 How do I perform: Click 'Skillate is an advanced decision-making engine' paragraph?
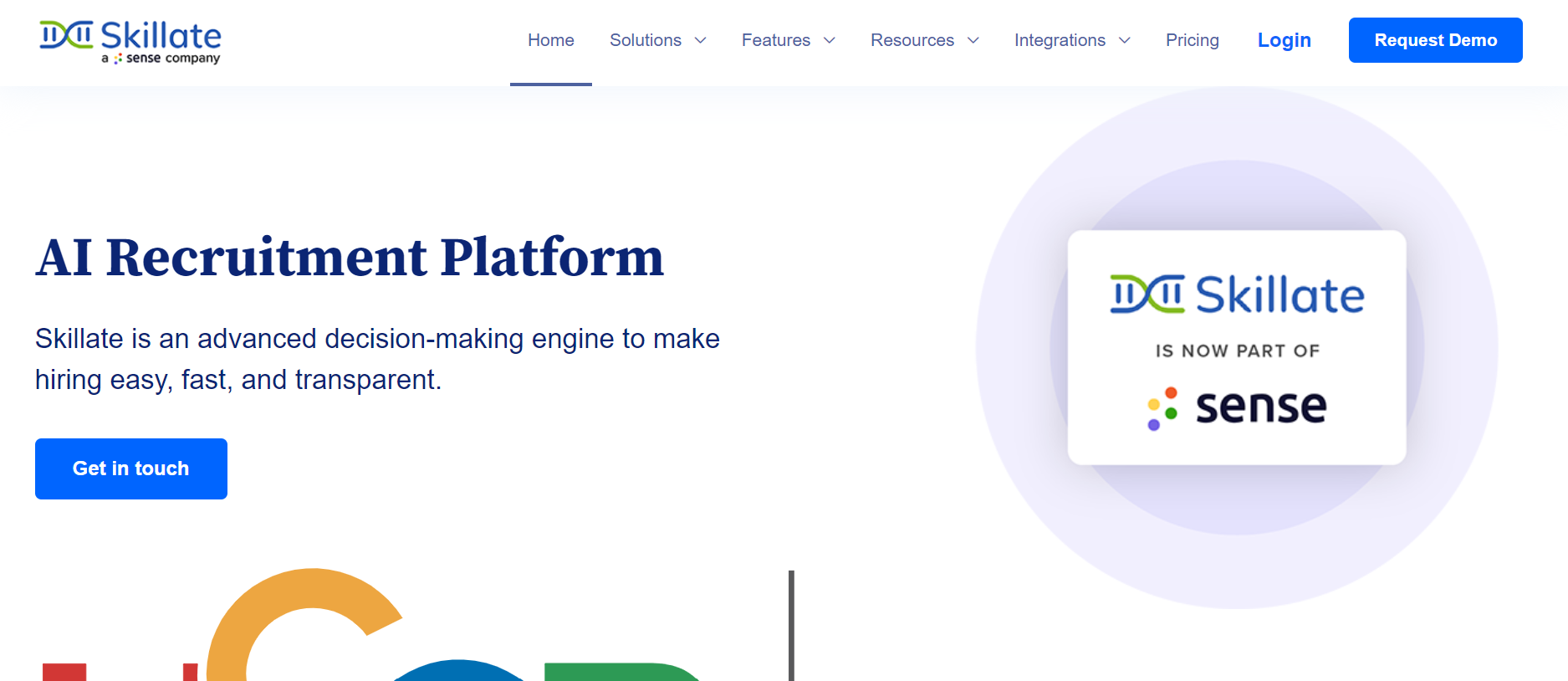pos(377,359)
